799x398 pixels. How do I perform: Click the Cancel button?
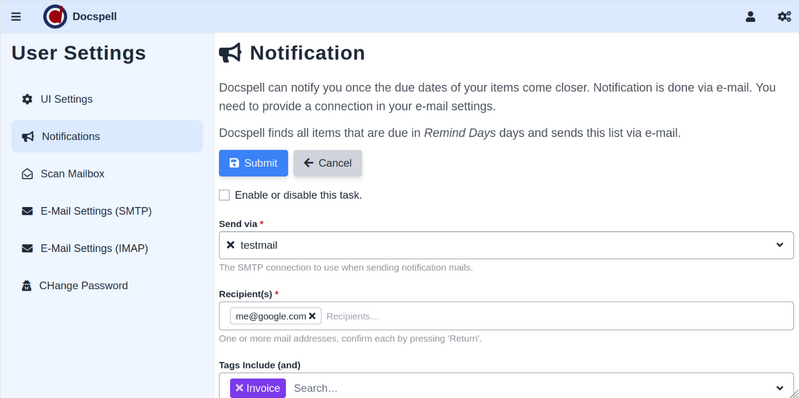(328, 163)
